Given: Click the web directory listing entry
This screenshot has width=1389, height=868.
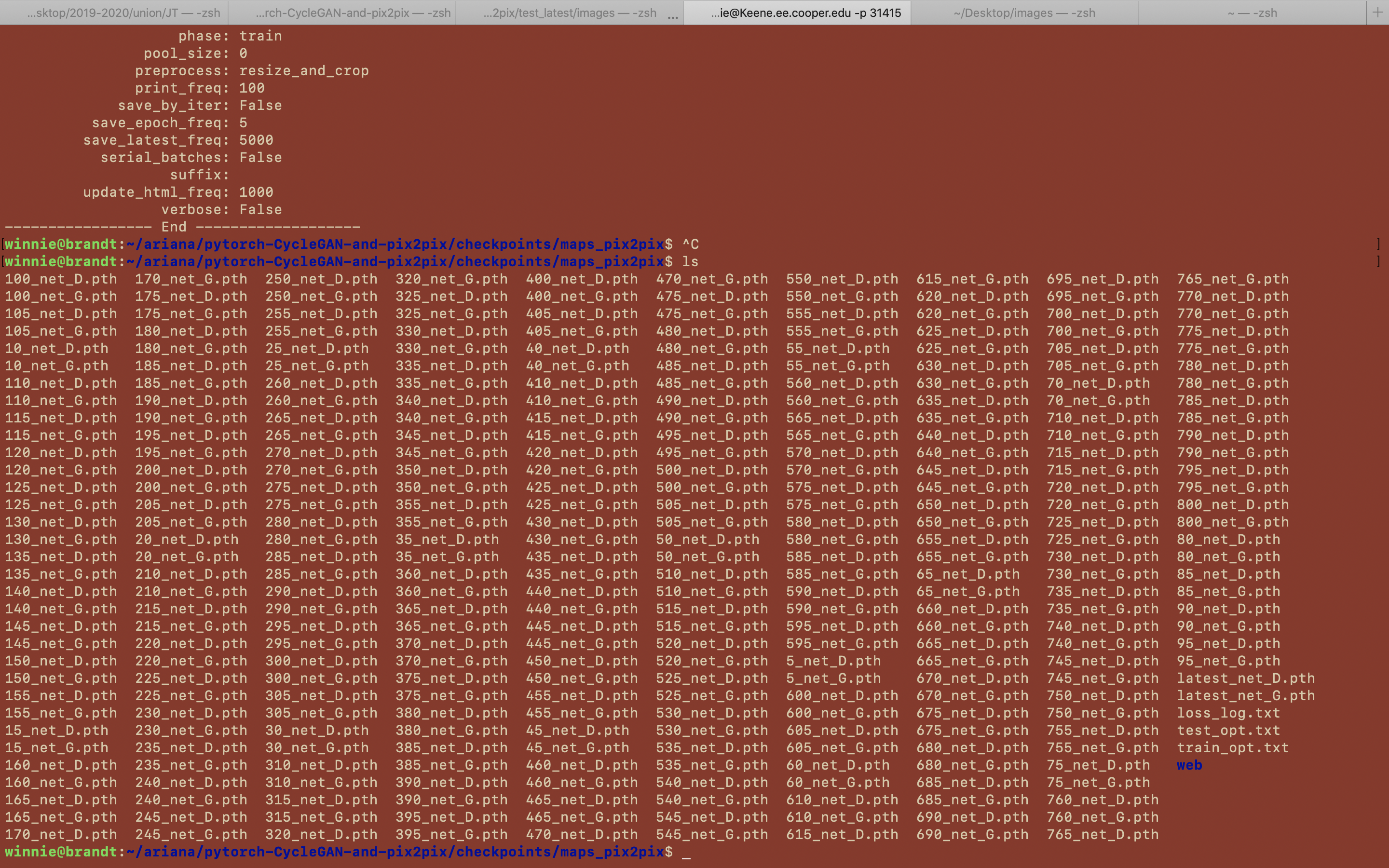Looking at the screenshot, I should coord(1189,765).
